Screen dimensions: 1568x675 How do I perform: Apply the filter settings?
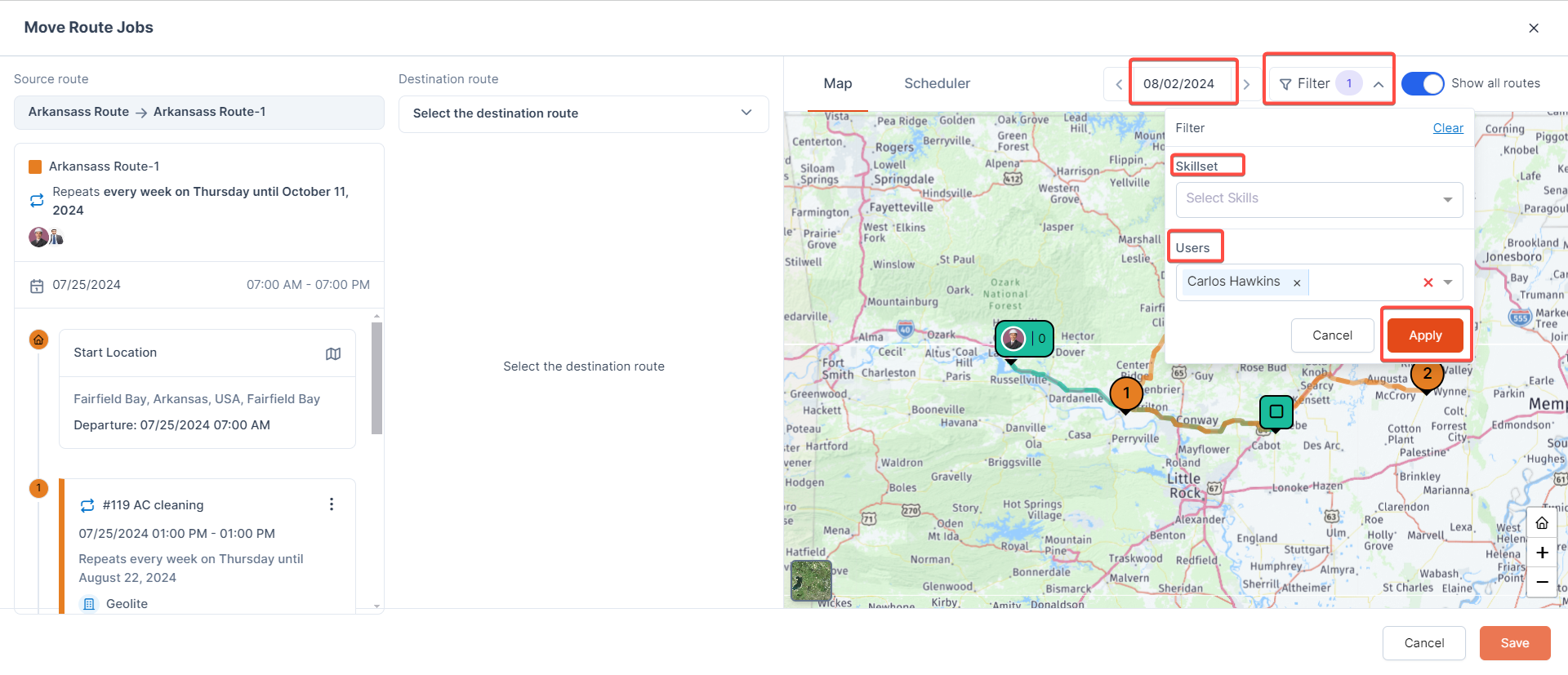pyautogui.click(x=1425, y=335)
